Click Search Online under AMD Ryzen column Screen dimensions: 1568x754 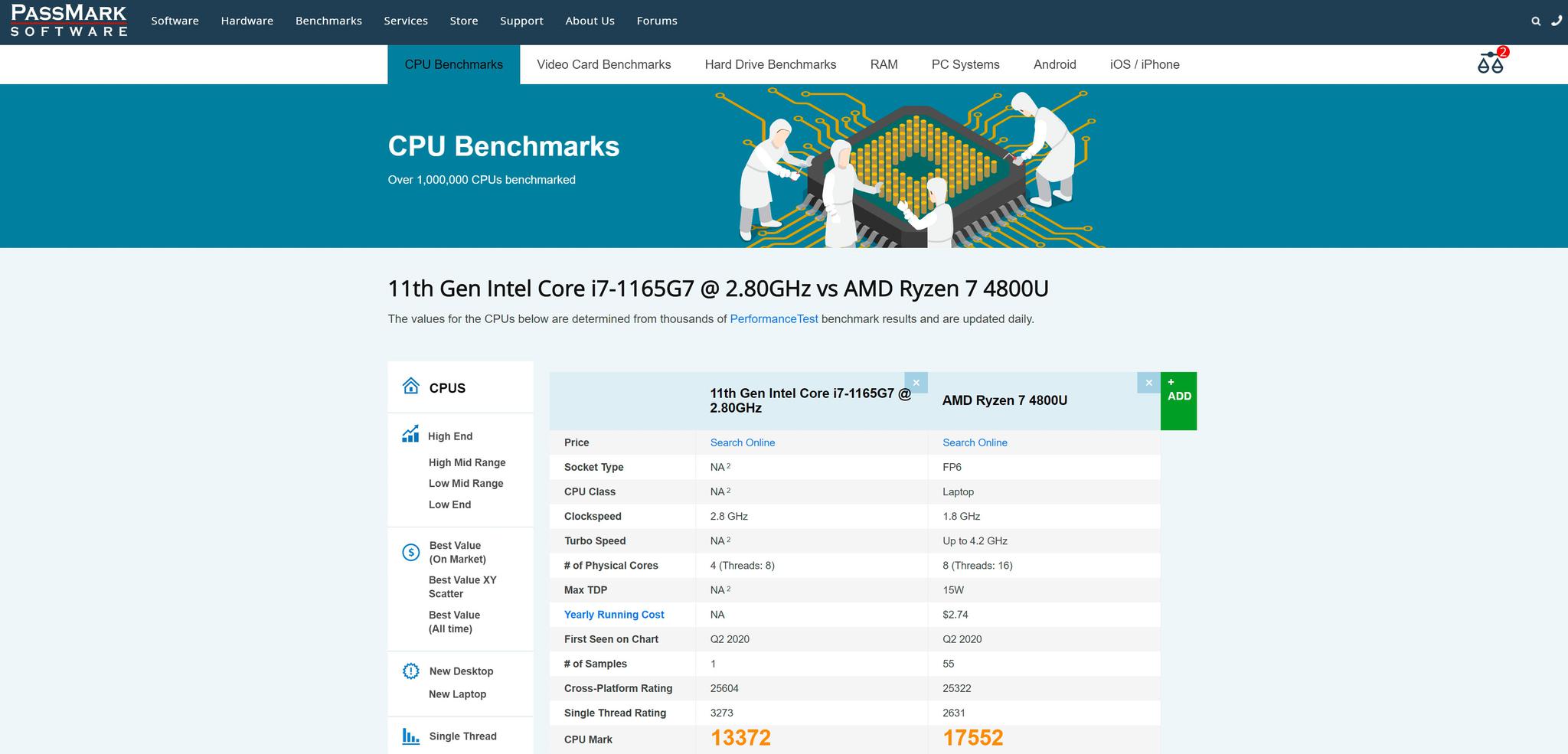click(x=975, y=442)
